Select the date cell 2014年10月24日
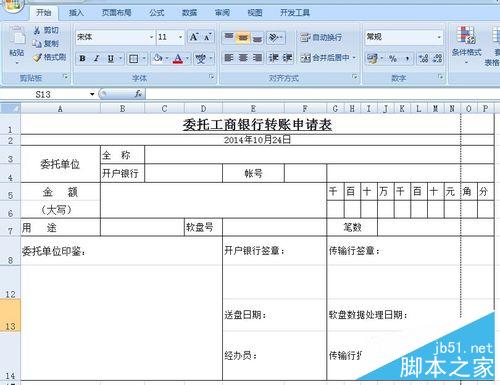The width and height of the screenshot is (500, 385). point(257,140)
